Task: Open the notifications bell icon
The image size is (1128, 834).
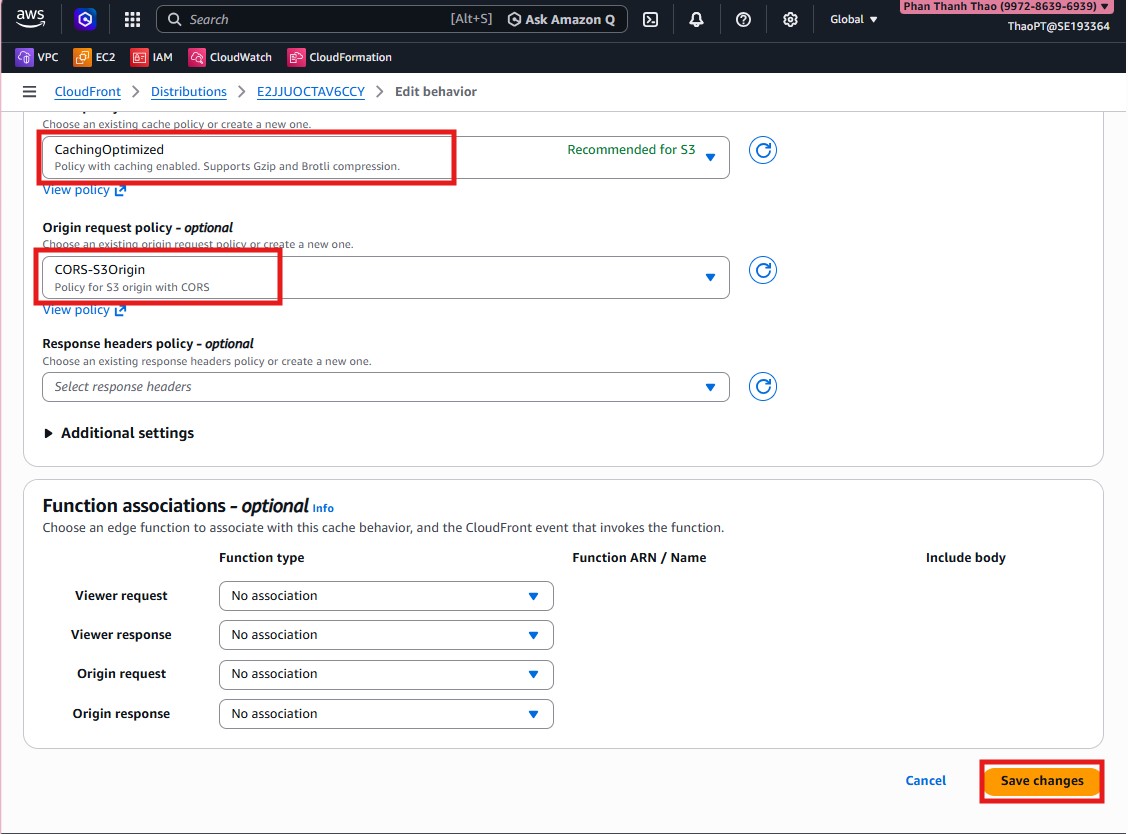Action: pos(696,19)
